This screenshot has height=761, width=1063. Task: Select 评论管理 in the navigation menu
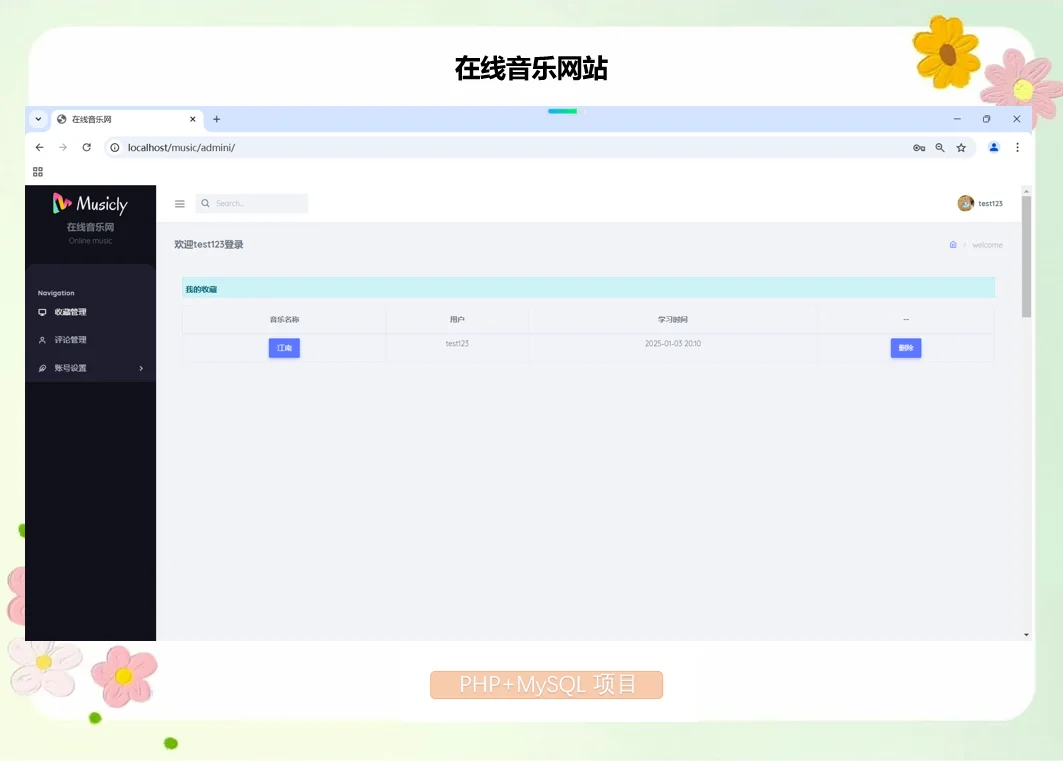pos(71,339)
